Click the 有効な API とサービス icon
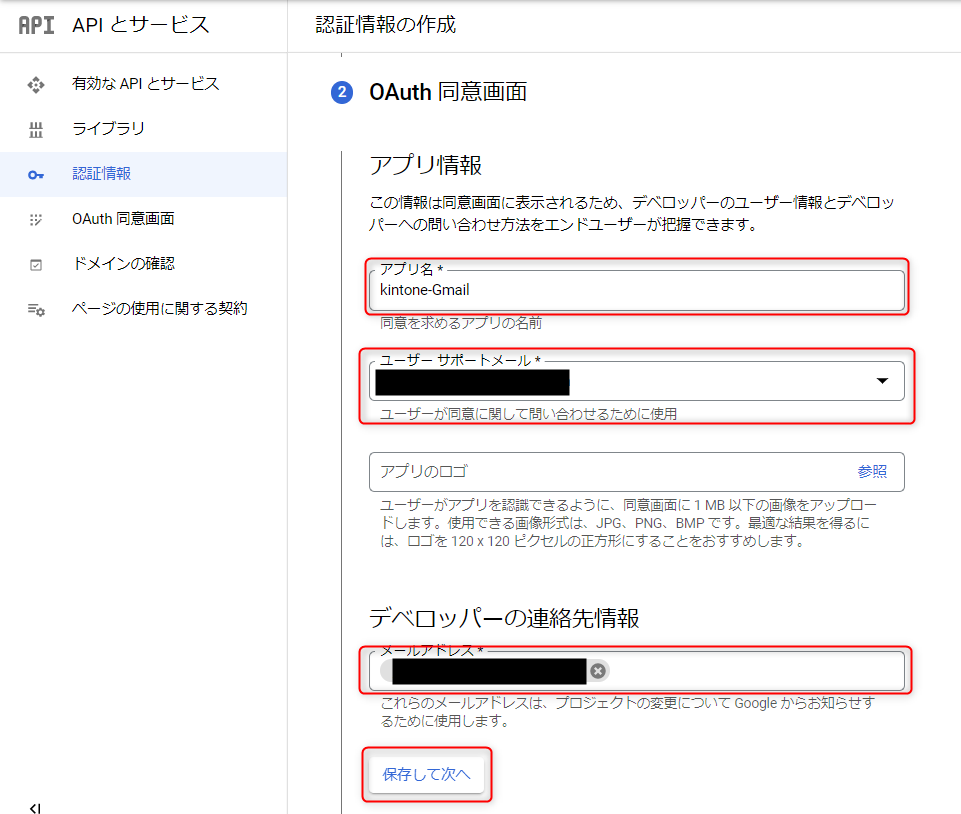961x814 pixels. (36, 84)
